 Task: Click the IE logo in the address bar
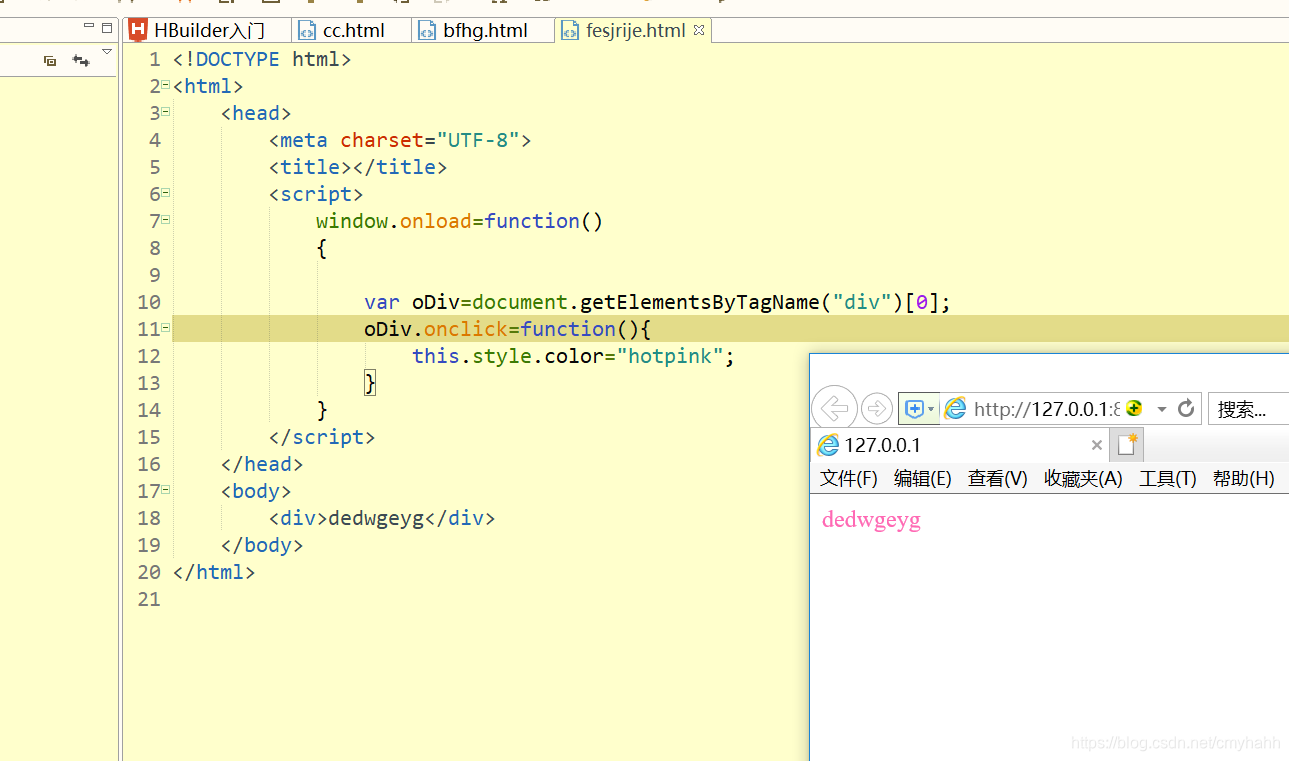[x=956, y=408]
